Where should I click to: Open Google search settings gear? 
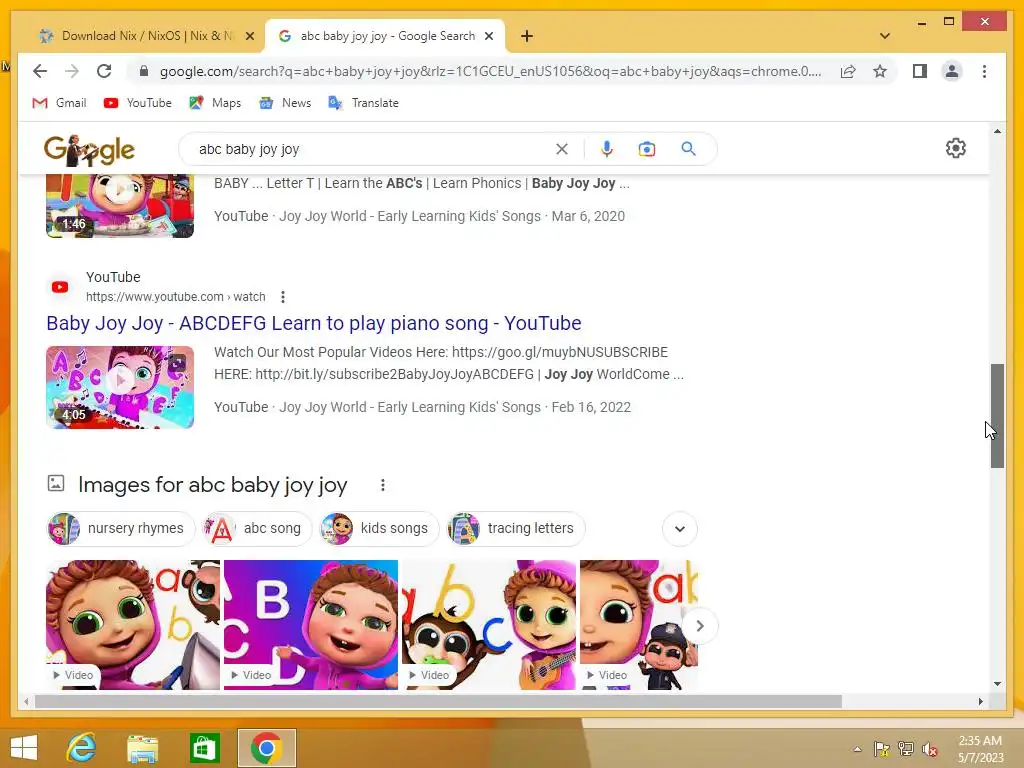(x=955, y=148)
